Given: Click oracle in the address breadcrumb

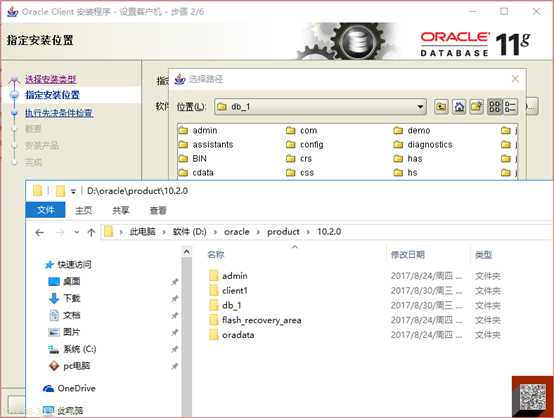Looking at the screenshot, I should [237, 232].
